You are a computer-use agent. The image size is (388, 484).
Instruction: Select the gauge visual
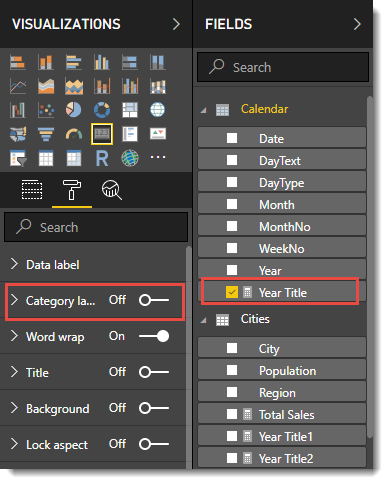pyautogui.click(x=74, y=134)
